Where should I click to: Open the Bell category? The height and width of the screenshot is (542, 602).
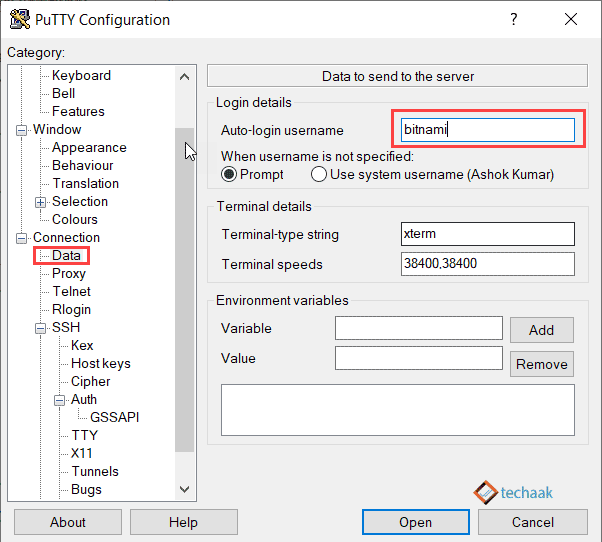(63, 93)
